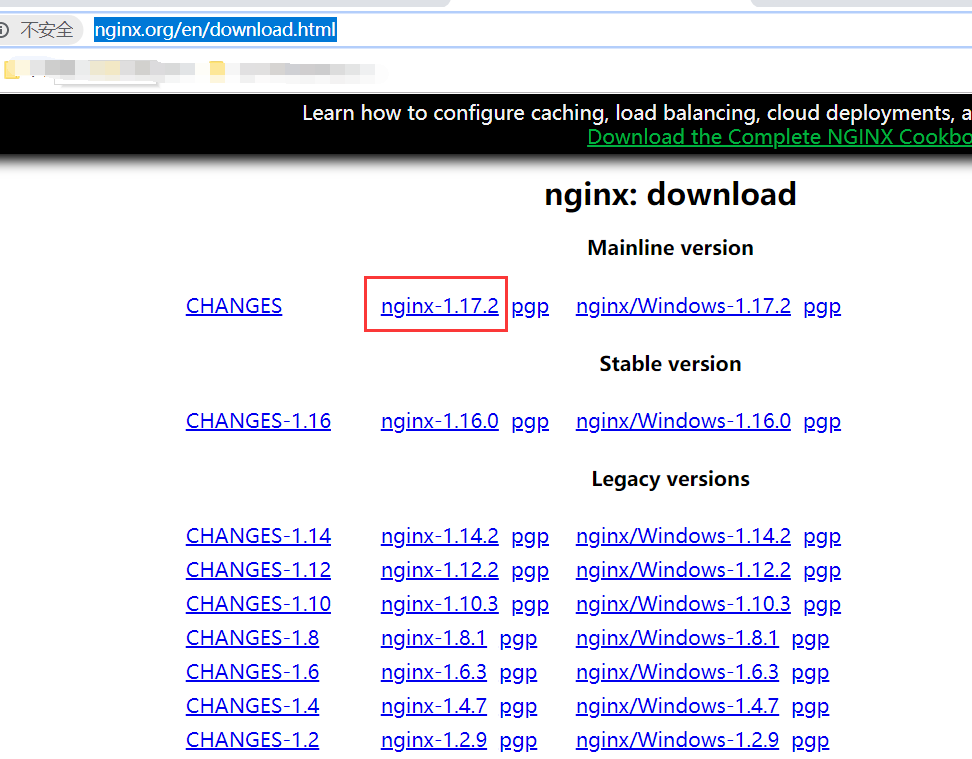Download nginx-1.2.9 source
This screenshot has width=972, height=759.
coord(433,741)
